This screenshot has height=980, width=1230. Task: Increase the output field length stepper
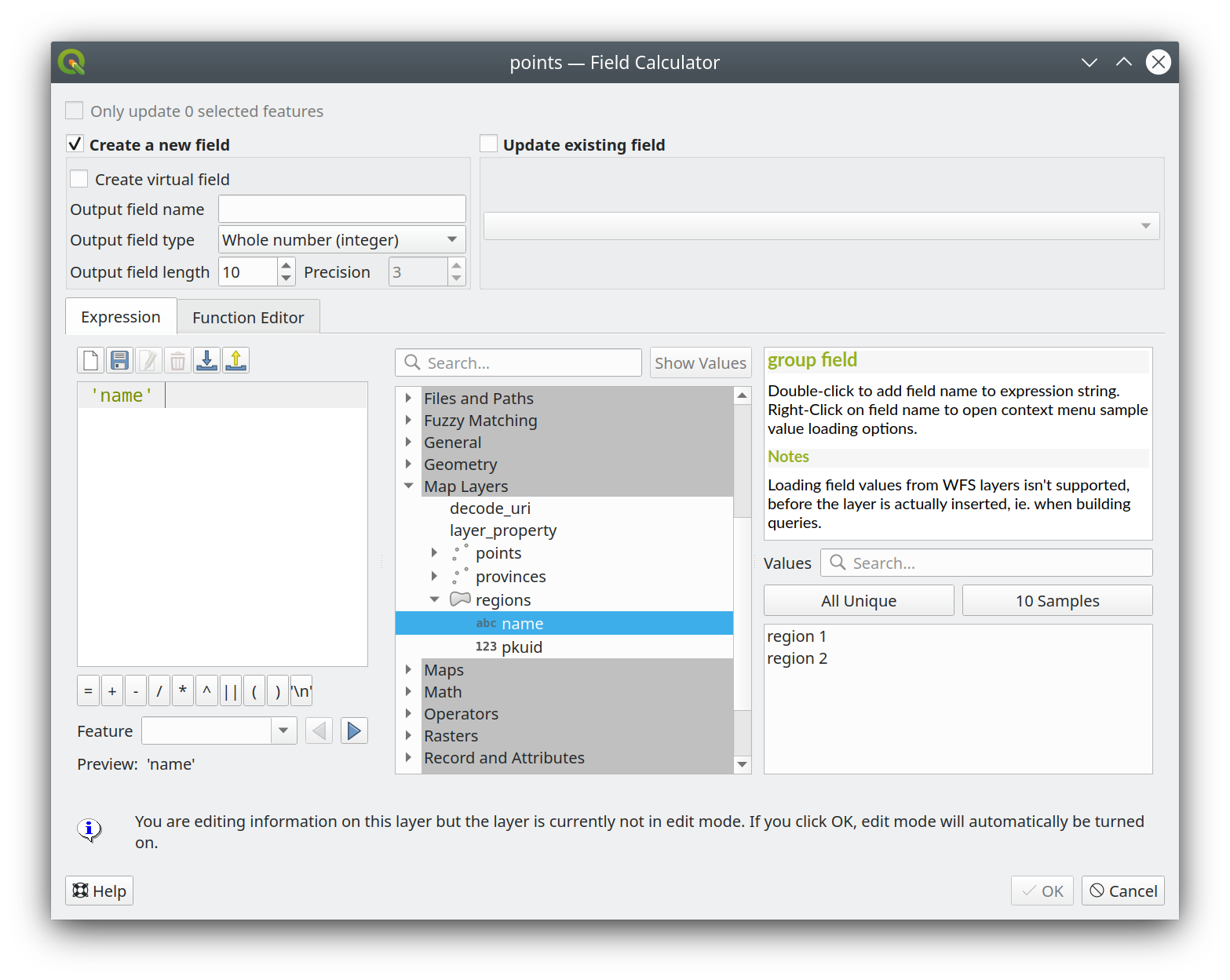(287, 266)
